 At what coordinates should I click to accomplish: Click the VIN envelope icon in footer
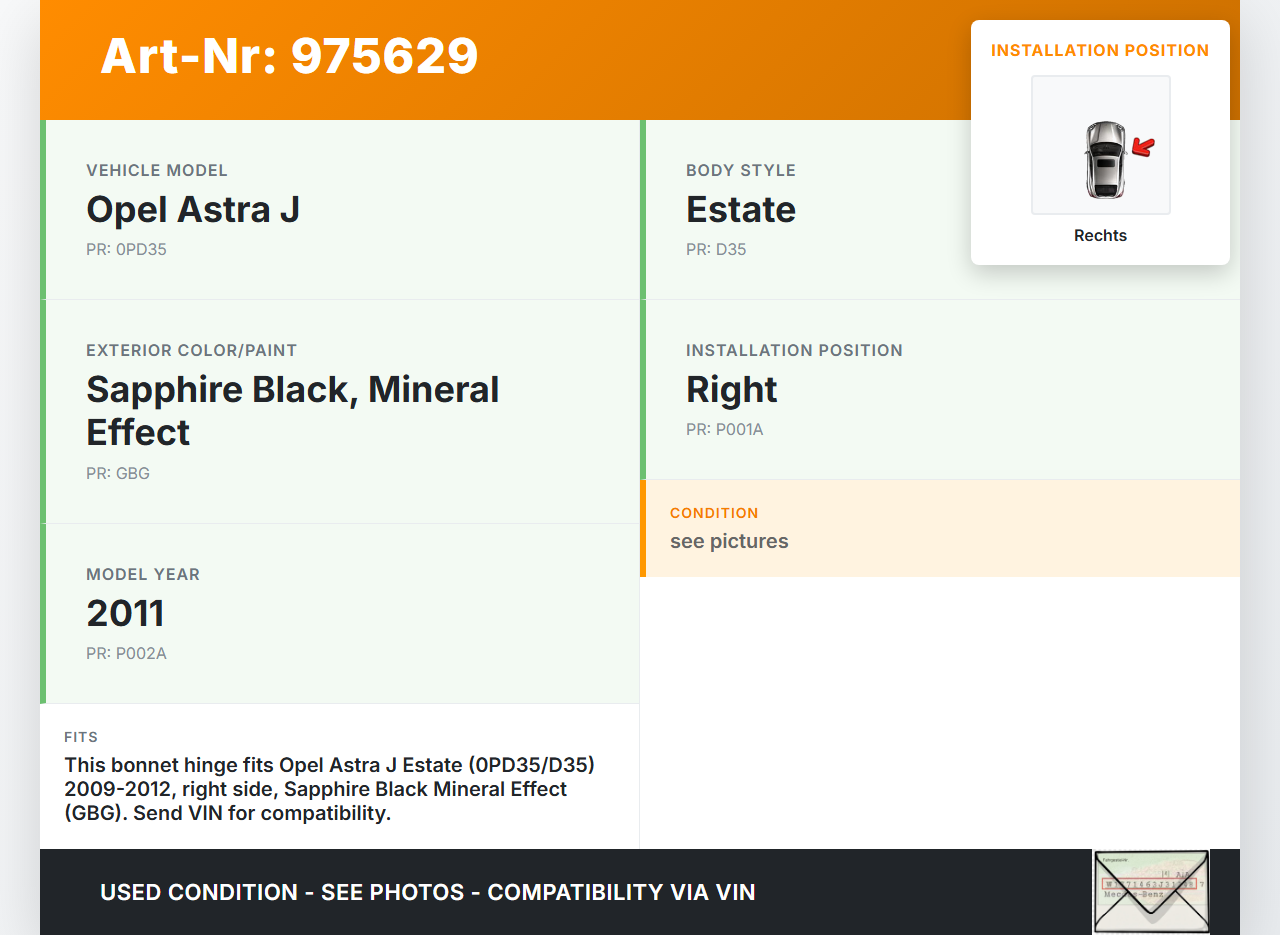pyautogui.click(x=1150, y=891)
